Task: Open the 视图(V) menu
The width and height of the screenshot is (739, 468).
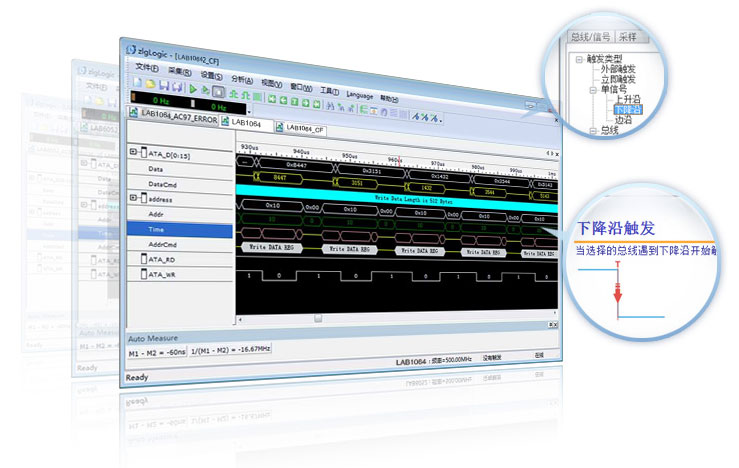Action: coord(271,83)
